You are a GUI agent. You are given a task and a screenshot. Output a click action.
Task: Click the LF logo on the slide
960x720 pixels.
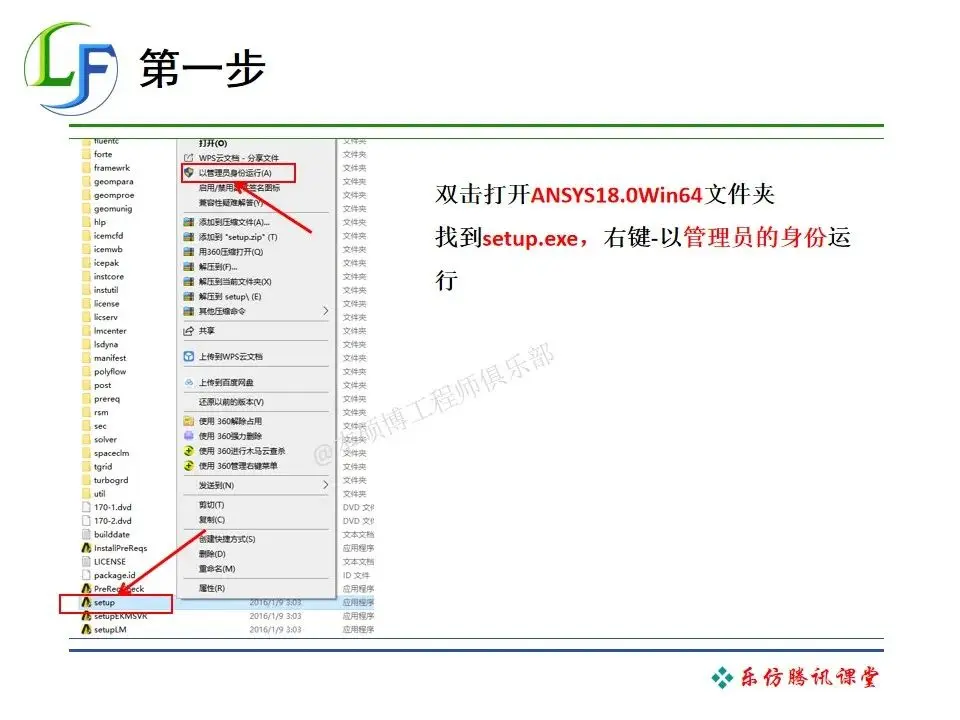click(71, 68)
